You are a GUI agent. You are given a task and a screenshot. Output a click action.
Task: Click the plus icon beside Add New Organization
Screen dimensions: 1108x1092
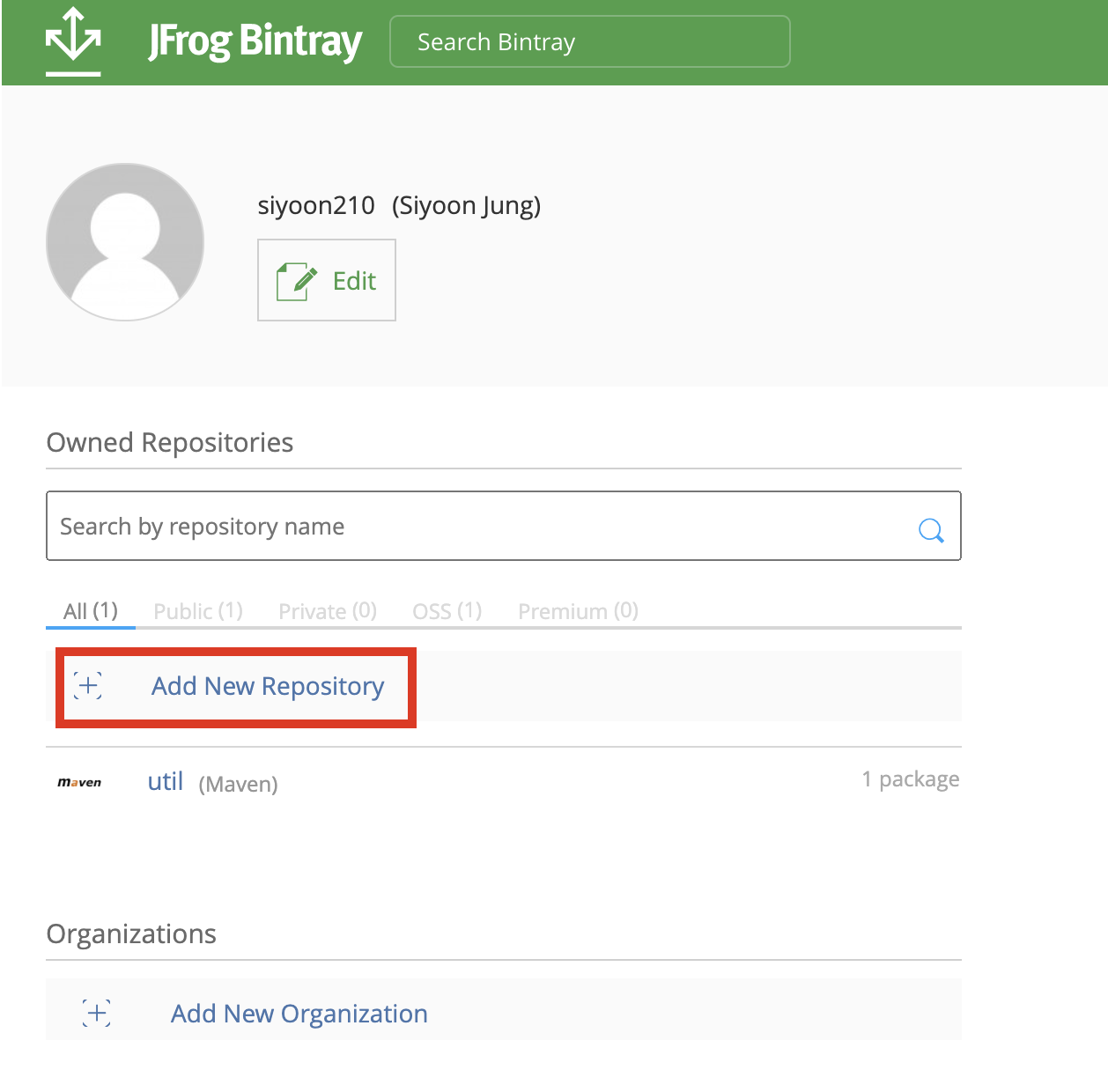point(97,1013)
